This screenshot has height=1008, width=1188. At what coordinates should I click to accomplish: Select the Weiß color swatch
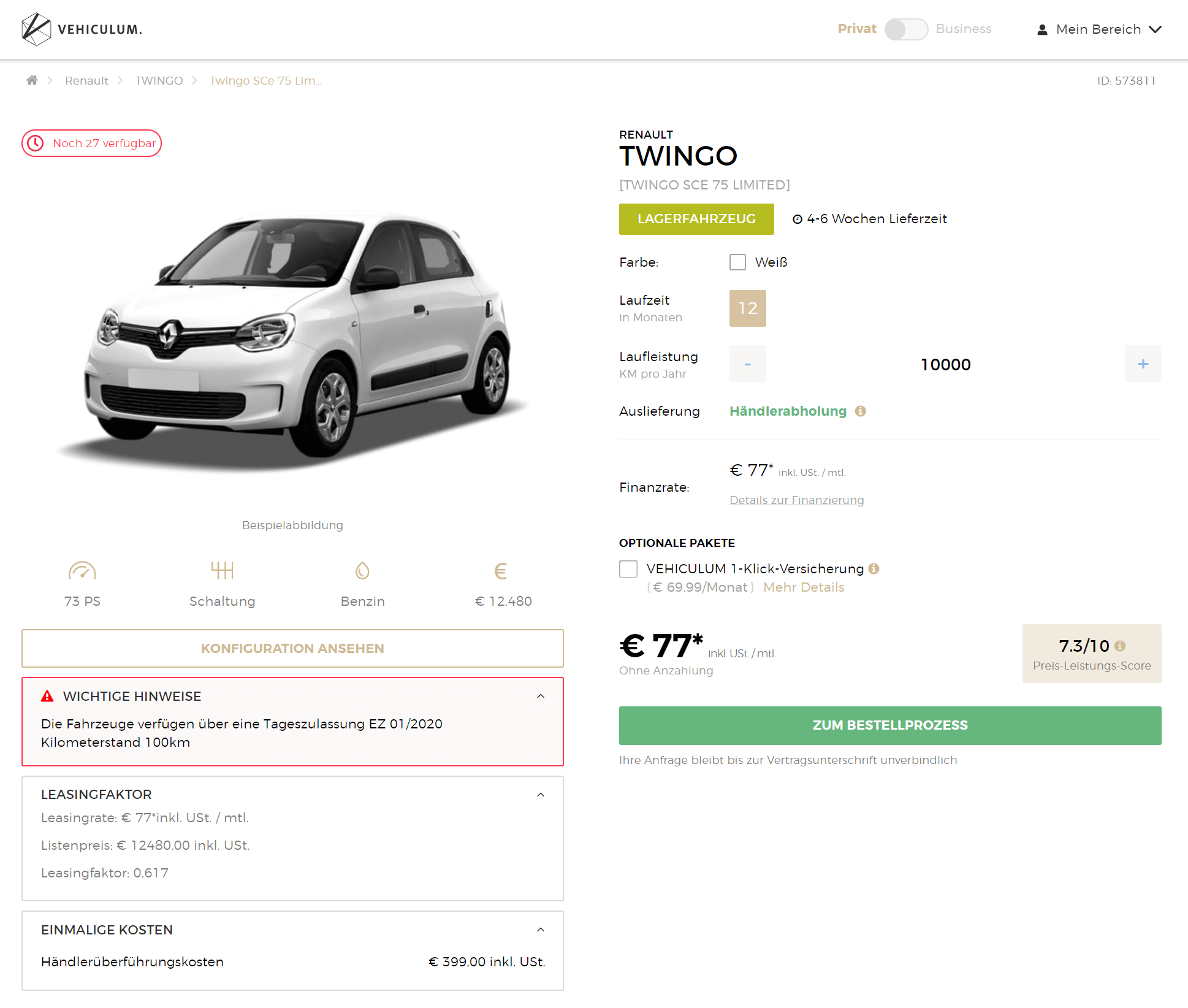(737, 262)
